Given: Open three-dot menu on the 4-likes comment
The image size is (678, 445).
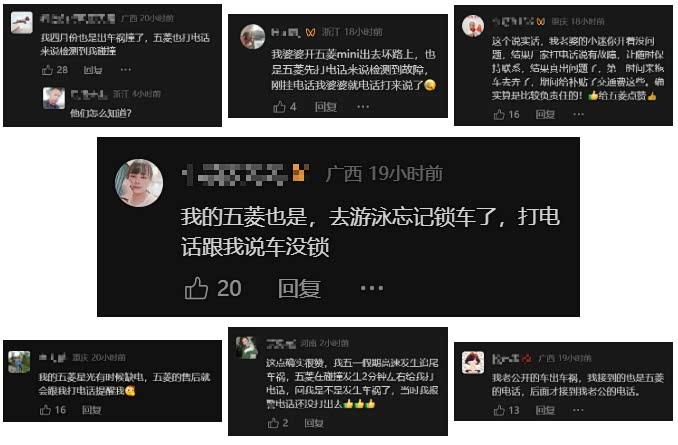Looking at the screenshot, I should 363,107.
